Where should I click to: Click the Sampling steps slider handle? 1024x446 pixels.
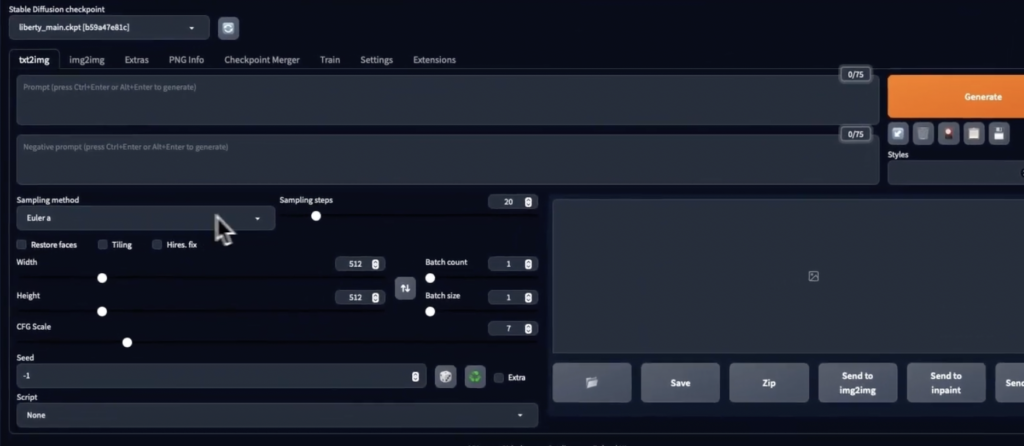click(x=316, y=216)
